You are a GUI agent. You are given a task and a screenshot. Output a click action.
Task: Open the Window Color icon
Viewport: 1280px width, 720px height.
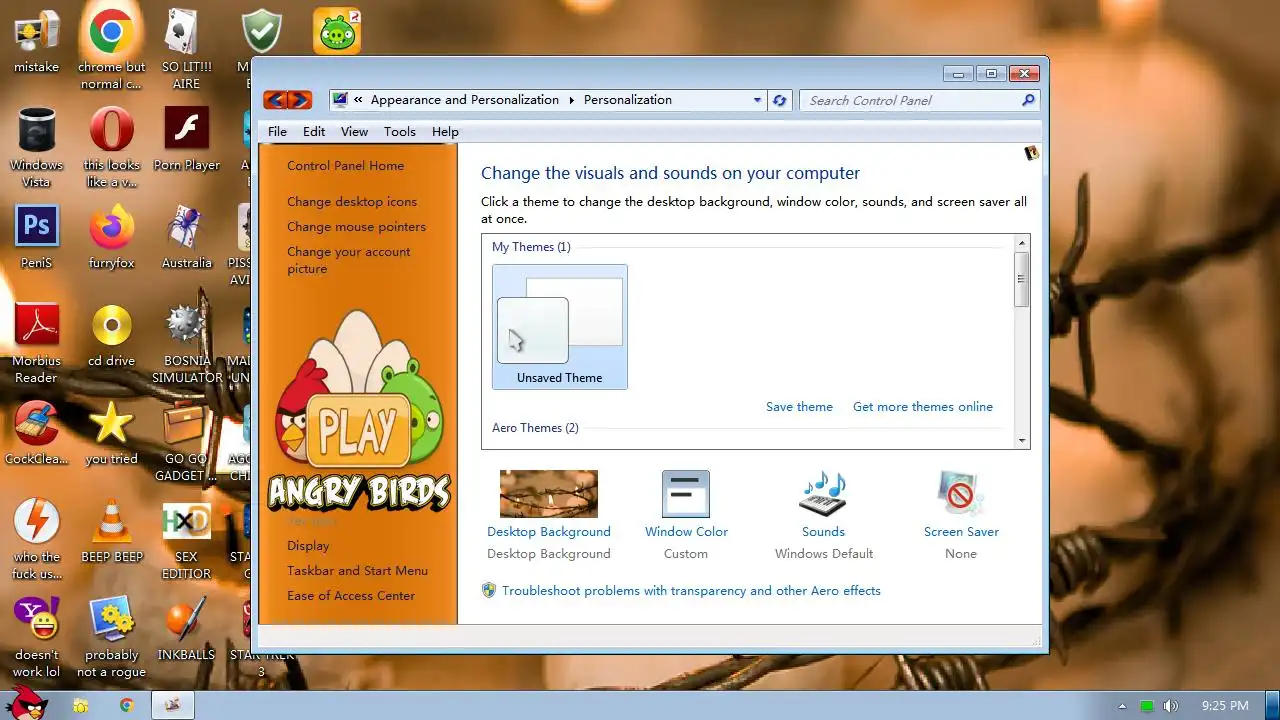[686, 494]
